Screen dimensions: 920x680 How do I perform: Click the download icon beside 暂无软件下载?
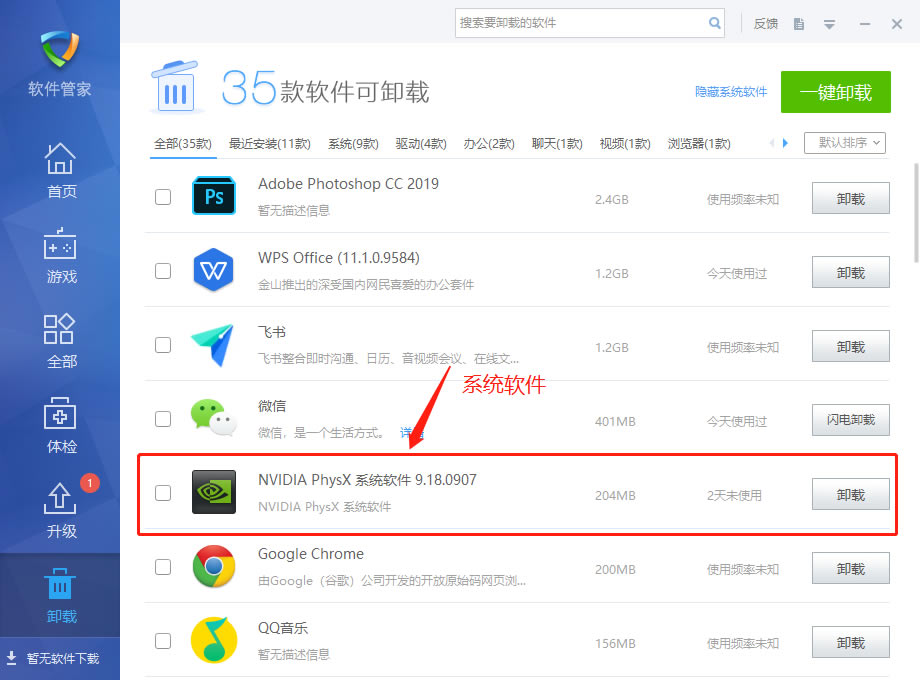pyautogui.click(x=11, y=658)
